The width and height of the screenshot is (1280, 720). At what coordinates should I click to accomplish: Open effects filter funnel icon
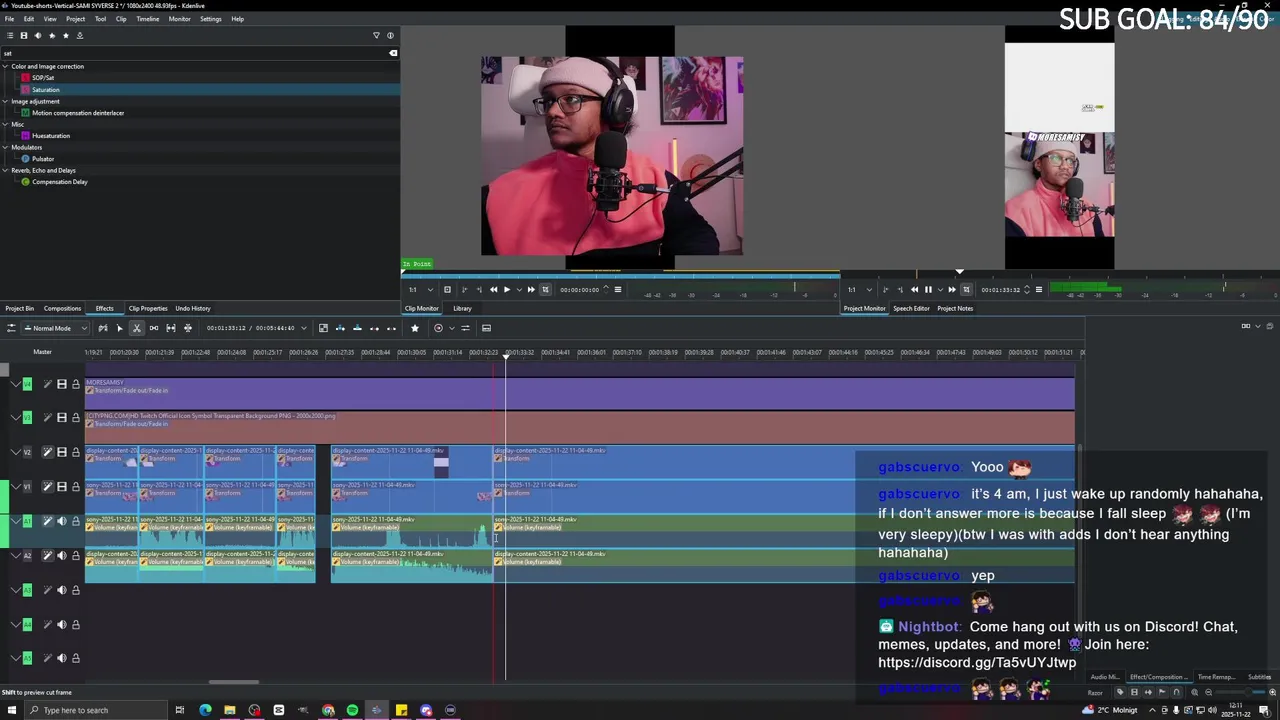point(377,35)
